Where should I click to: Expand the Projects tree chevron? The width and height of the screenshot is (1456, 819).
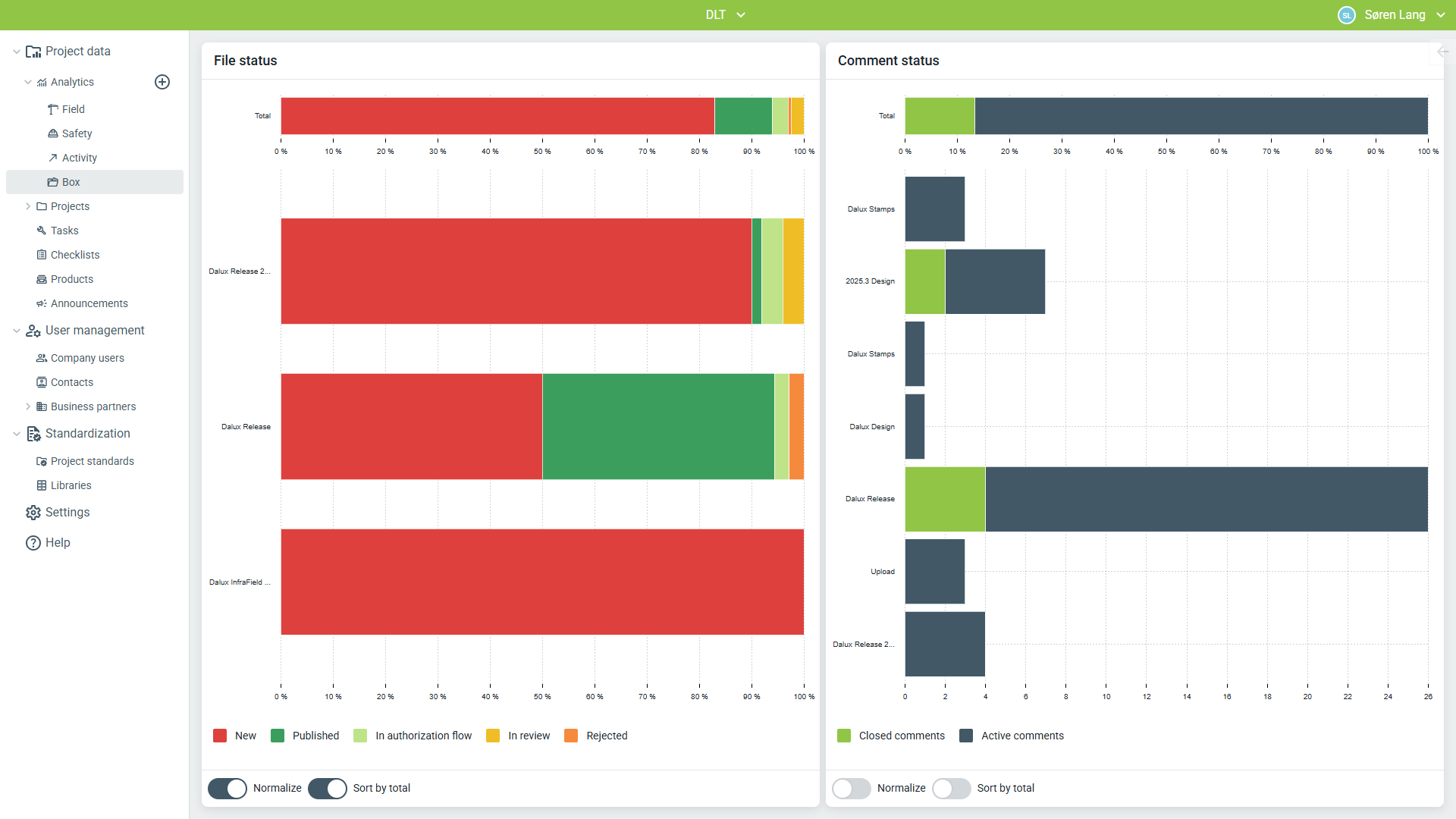(28, 206)
